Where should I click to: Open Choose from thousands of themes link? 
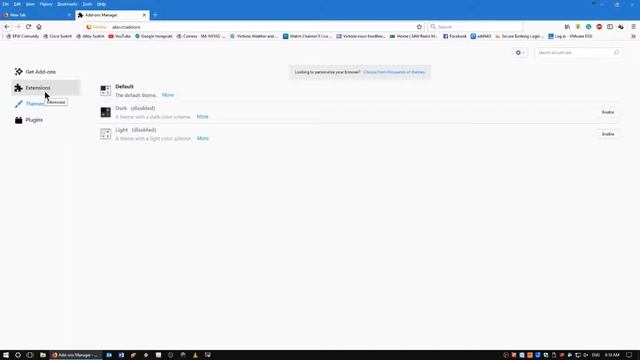(394, 72)
